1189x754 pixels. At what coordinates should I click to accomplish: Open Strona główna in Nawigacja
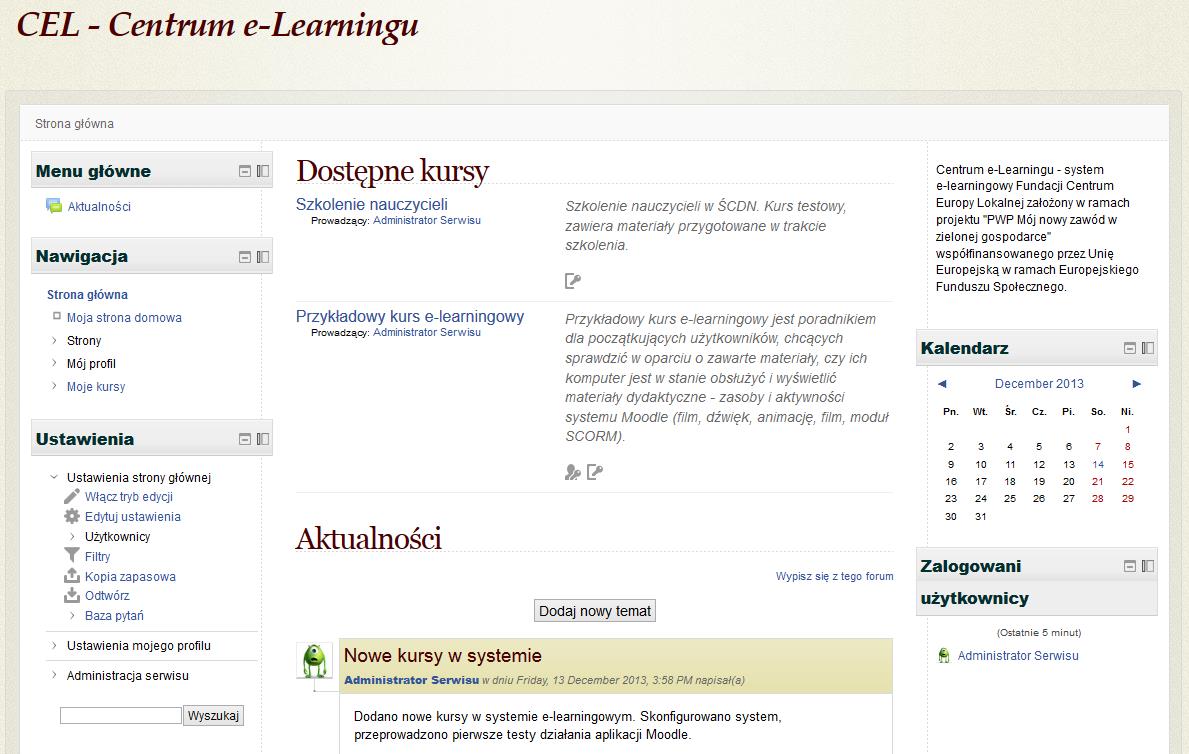click(87, 294)
